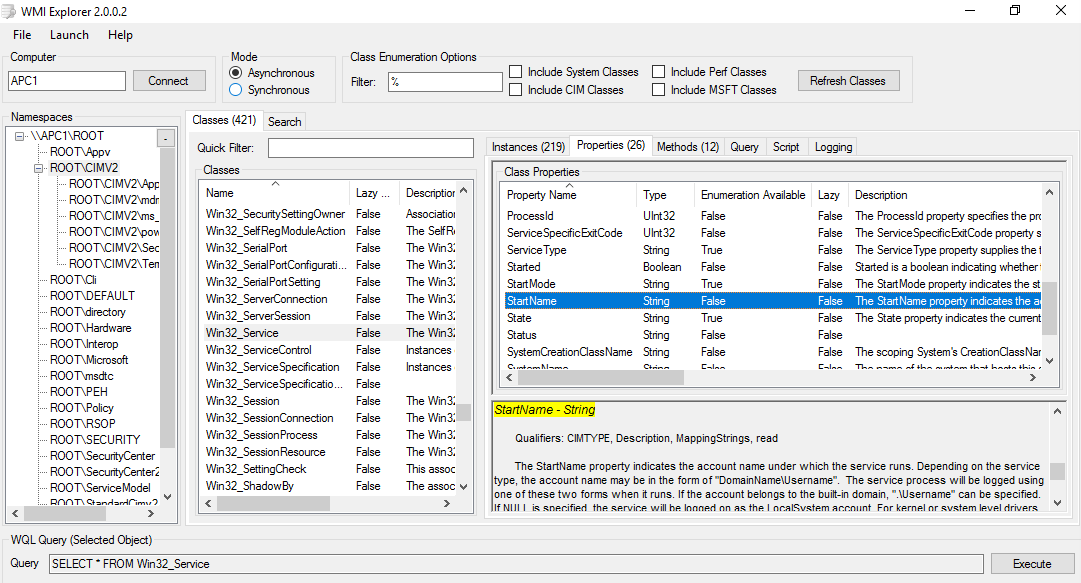
Task: Select Win32_SessionProcess class row
Action: click(328, 435)
